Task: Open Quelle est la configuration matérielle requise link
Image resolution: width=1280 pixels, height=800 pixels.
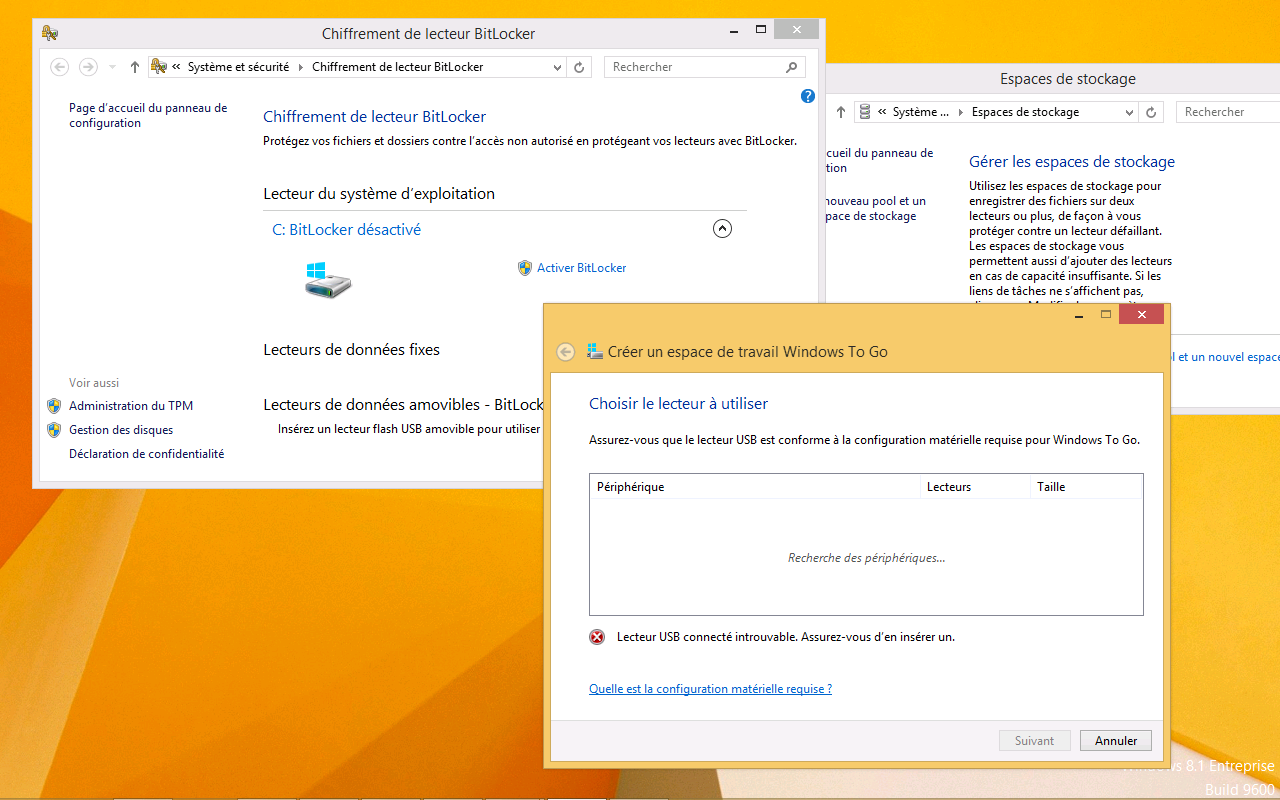Action: [710, 689]
